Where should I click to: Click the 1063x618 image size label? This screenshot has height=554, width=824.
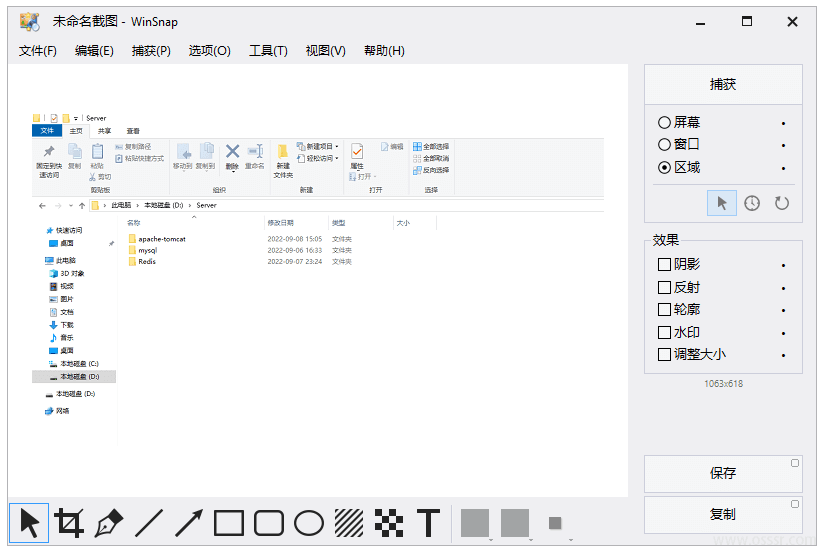(724, 384)
